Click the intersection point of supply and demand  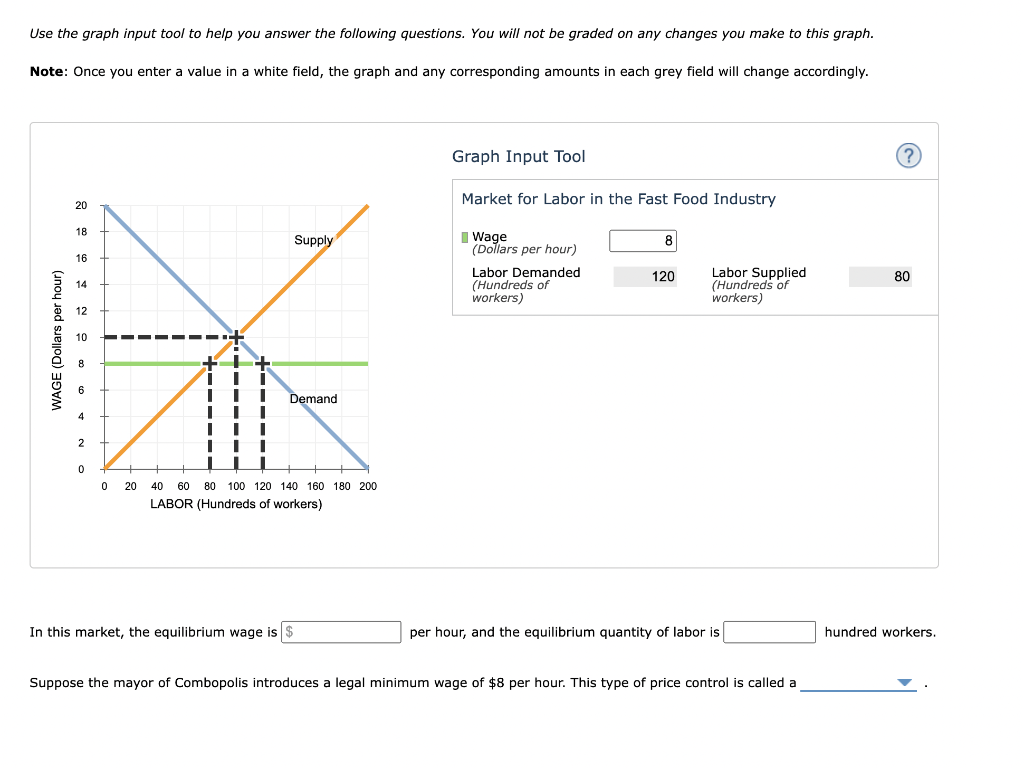pyautogui.click(x=237, y=336)
